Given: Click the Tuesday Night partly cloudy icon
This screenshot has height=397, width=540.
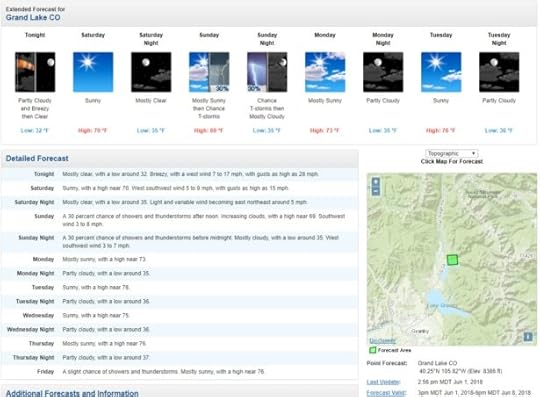Looking at the screenshot, I should pos(499,72).
